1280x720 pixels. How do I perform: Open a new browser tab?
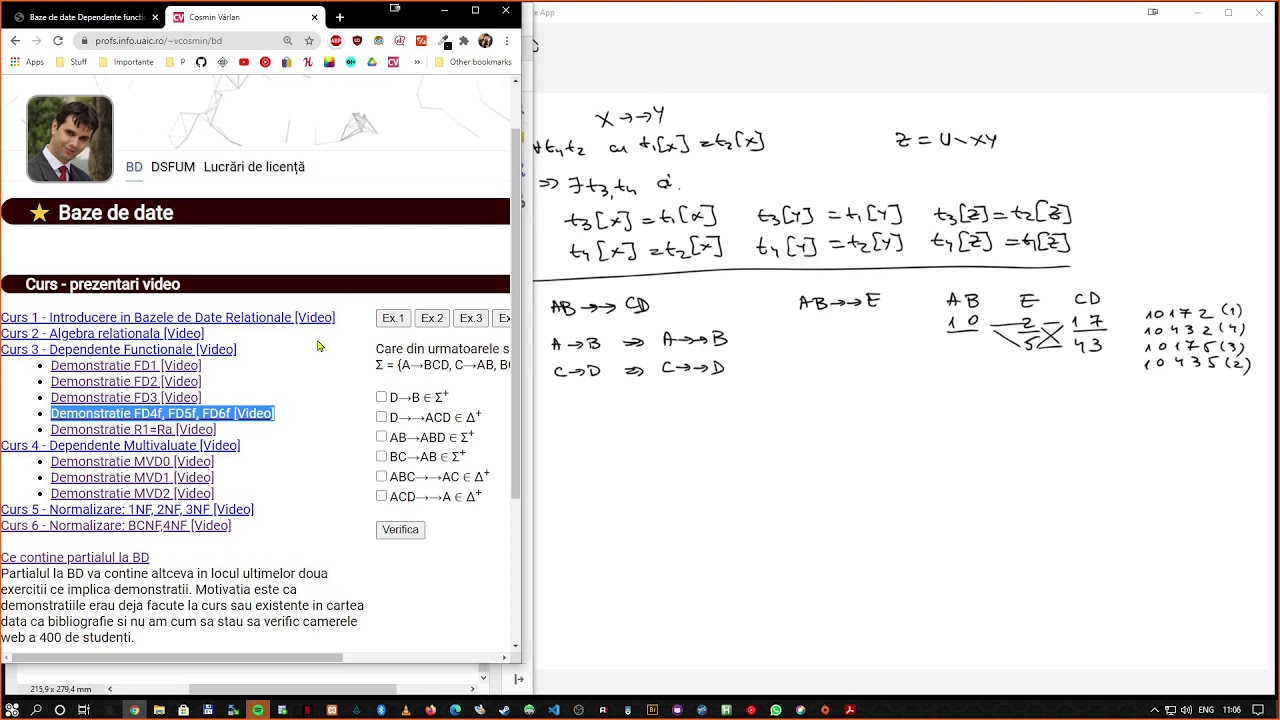[340, 17]
